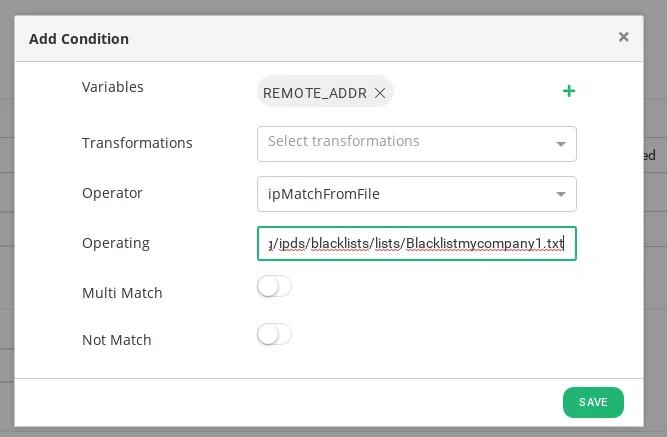The image size is (667, 437).
Task: Click the Operator field label
Action: 112,193
